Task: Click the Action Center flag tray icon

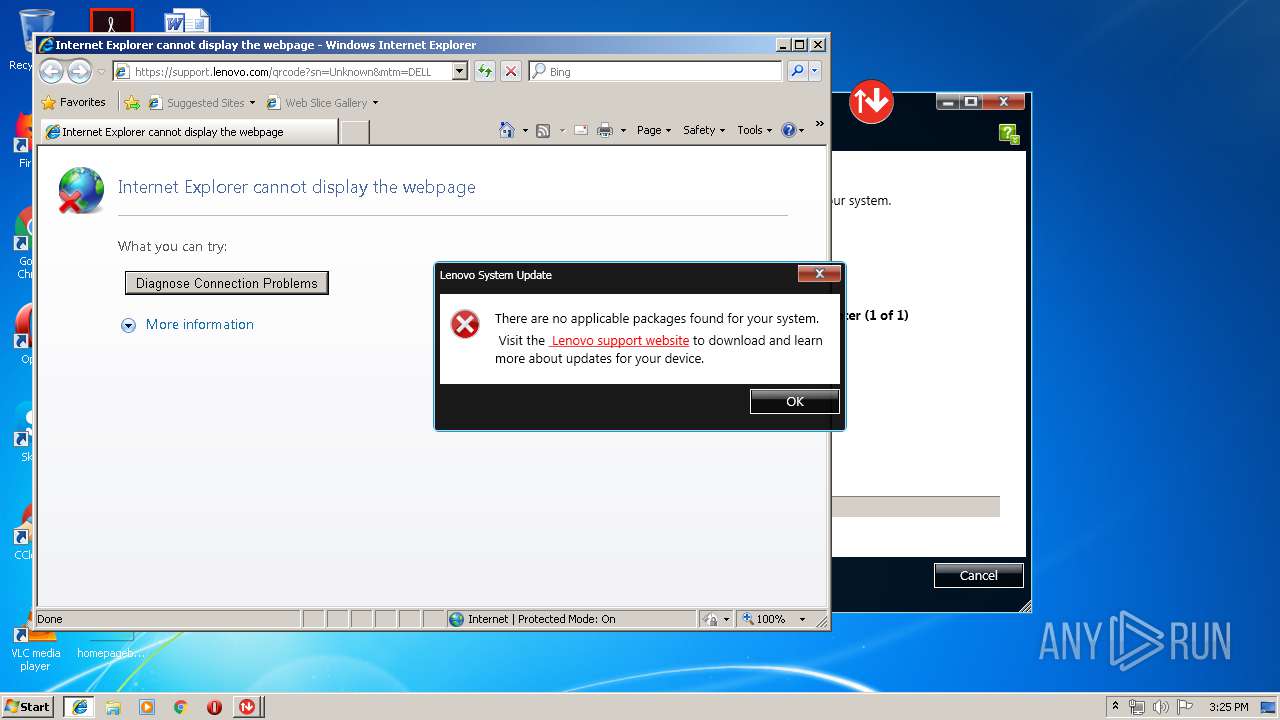Action: [1184, 707]
